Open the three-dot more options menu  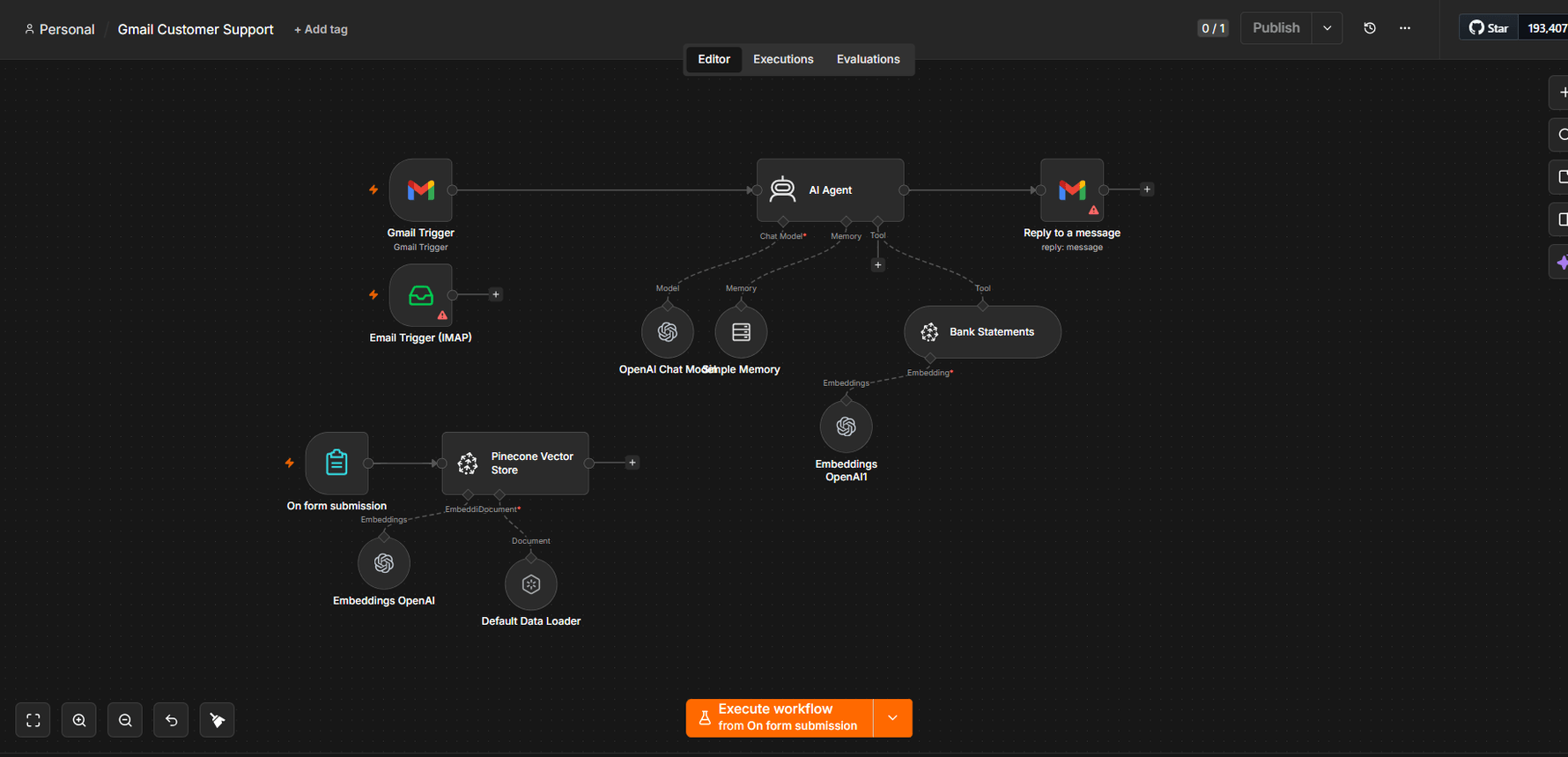click(x=1405, y=28)
